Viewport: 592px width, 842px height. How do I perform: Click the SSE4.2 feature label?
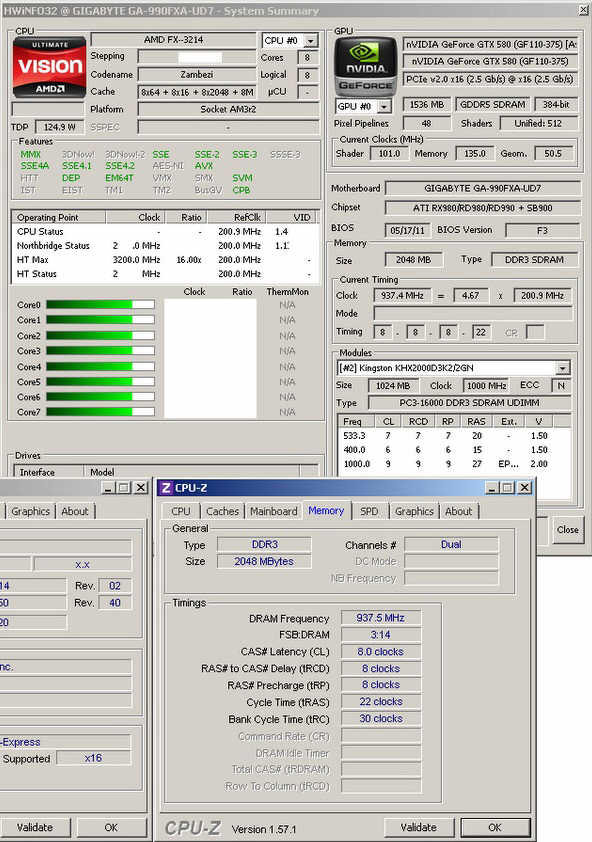point(120,166)
